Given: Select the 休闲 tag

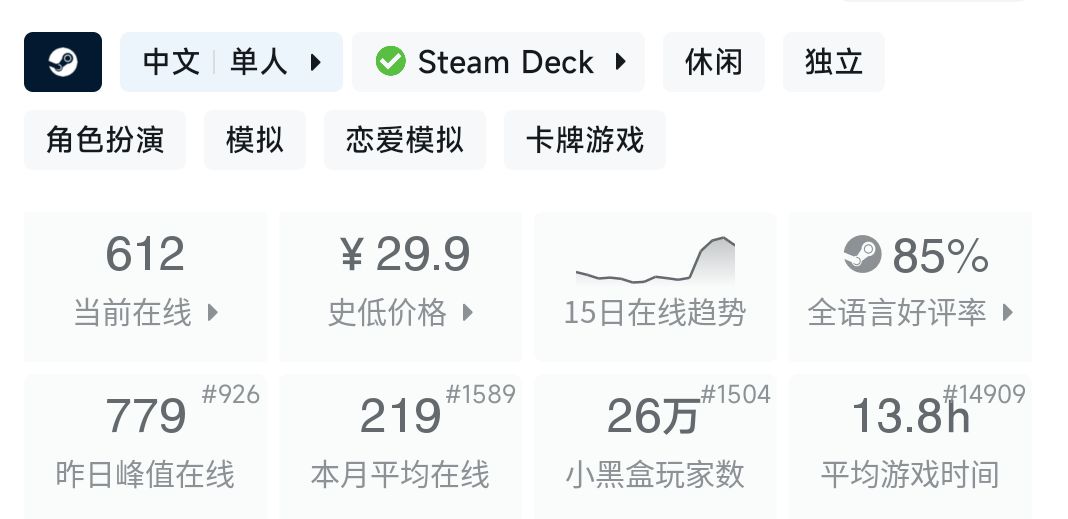Looking at the screenshot, I should pyautogui.click(x=714, y=62).
